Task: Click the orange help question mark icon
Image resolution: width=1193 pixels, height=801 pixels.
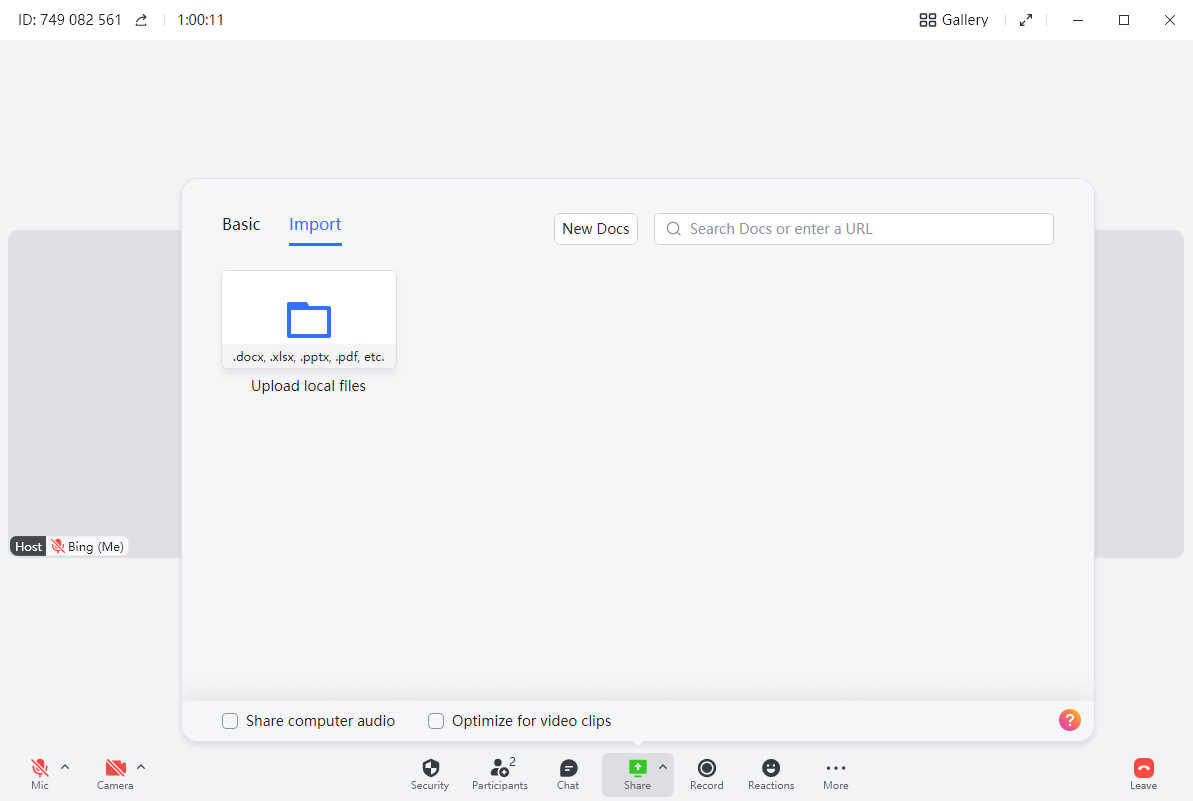Action: pyautogui.click(x=1069, y=720)
